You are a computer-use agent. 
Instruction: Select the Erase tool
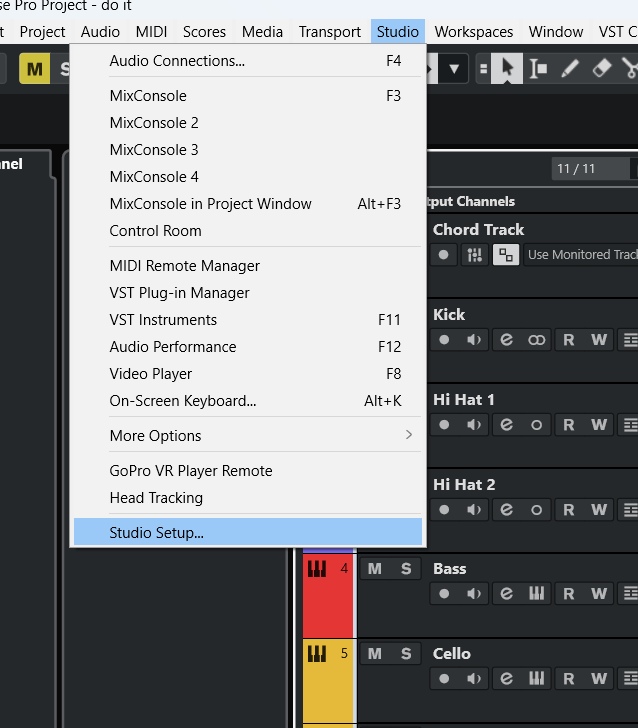601,69
